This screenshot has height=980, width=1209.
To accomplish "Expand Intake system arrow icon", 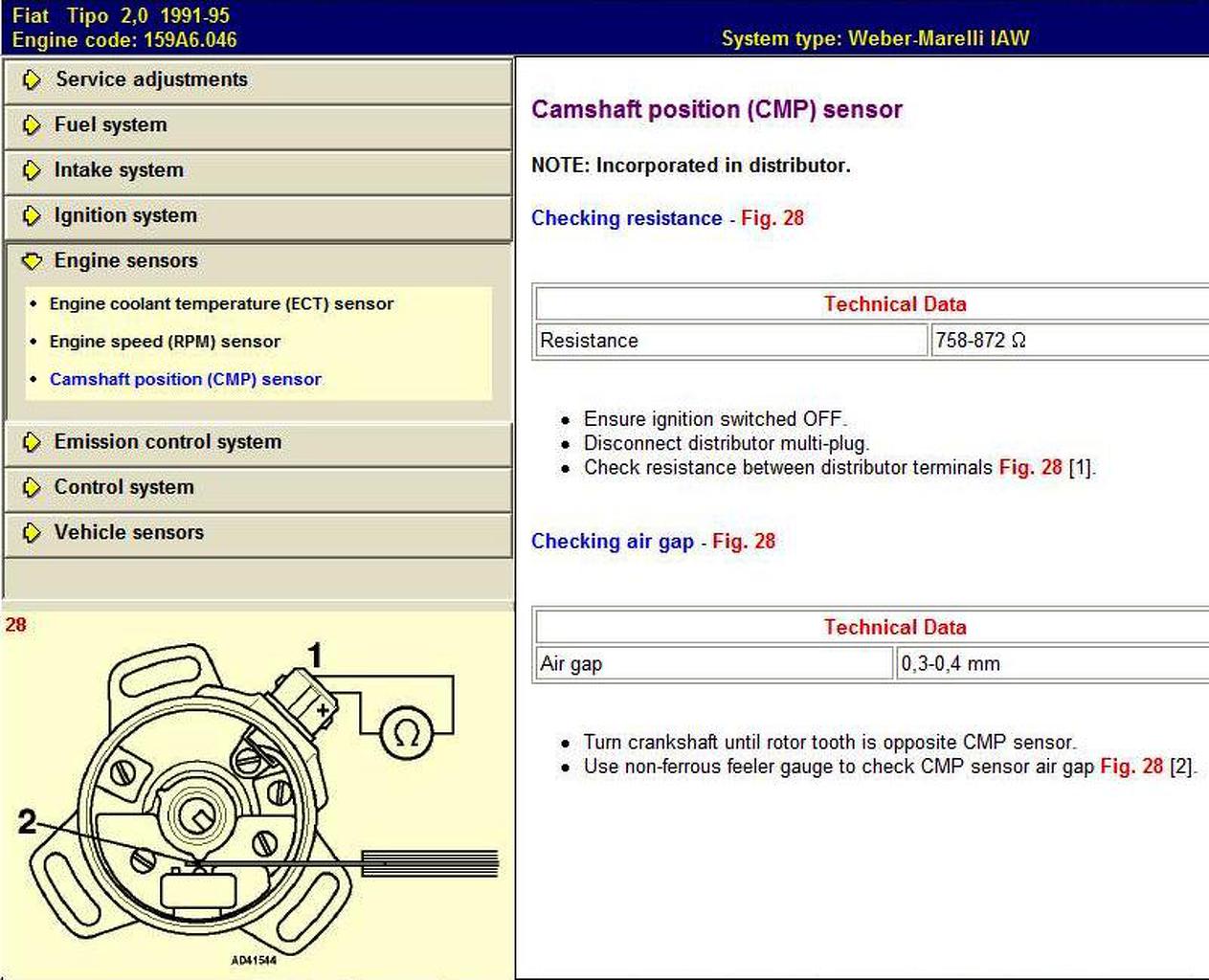I will coord(32,170).
